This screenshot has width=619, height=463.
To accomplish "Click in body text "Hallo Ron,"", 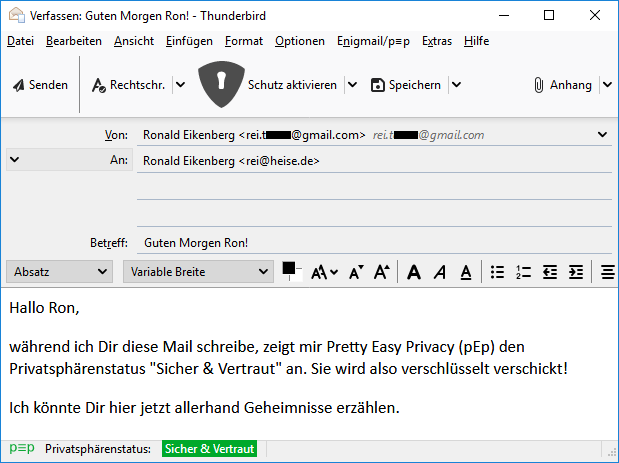I will [x=44, y=307].
